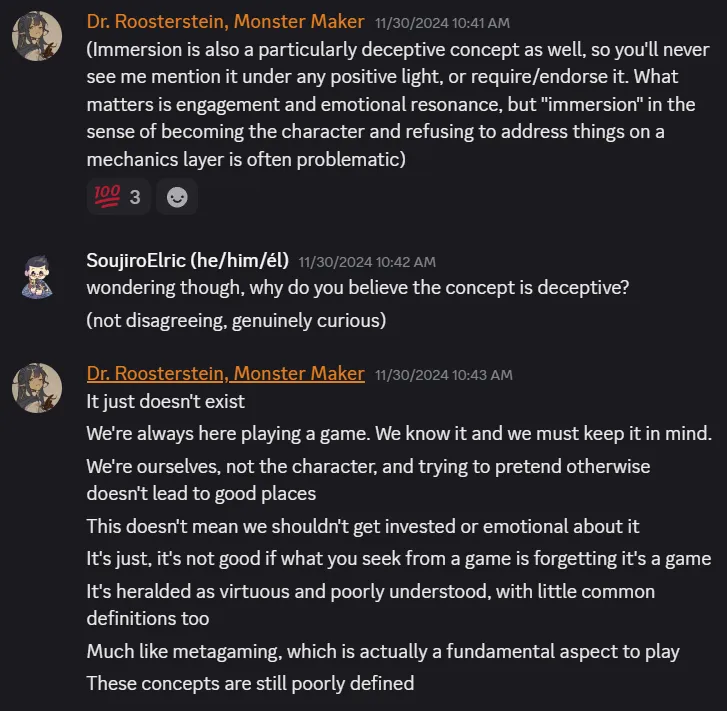Image resolution: width=727 pixels, height=711 pixels.
Task: Click the underlined Dr. Roosterstein, Monster Maker name
Action: 225,374
